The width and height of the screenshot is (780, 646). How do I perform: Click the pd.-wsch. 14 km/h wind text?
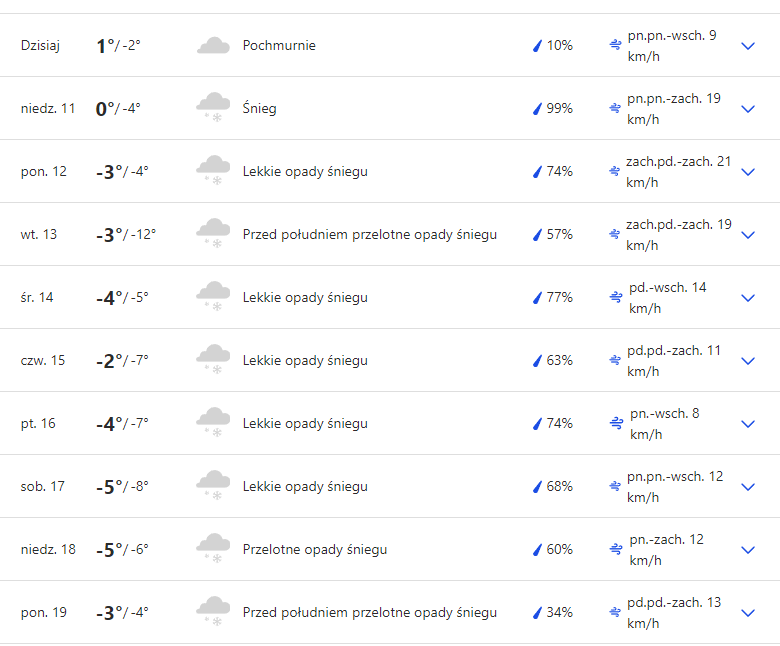click(667, 297)
